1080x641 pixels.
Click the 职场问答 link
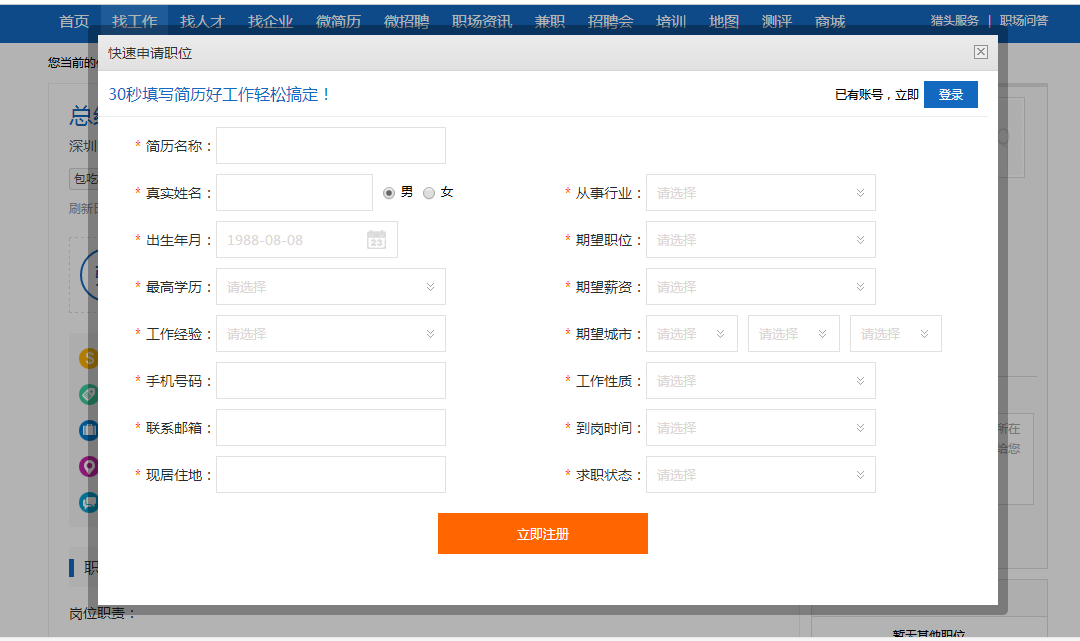[x=1024, y=21]
